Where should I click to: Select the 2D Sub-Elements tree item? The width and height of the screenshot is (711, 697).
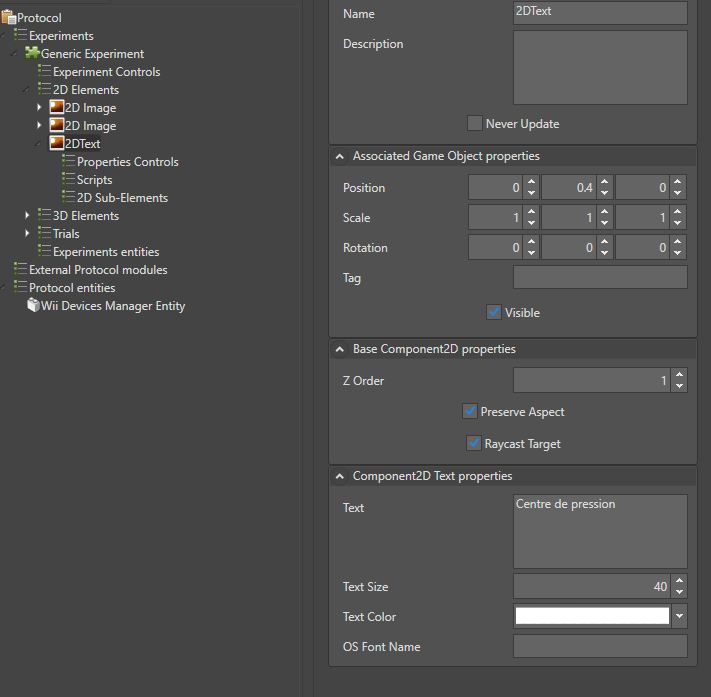coord(122,198)
